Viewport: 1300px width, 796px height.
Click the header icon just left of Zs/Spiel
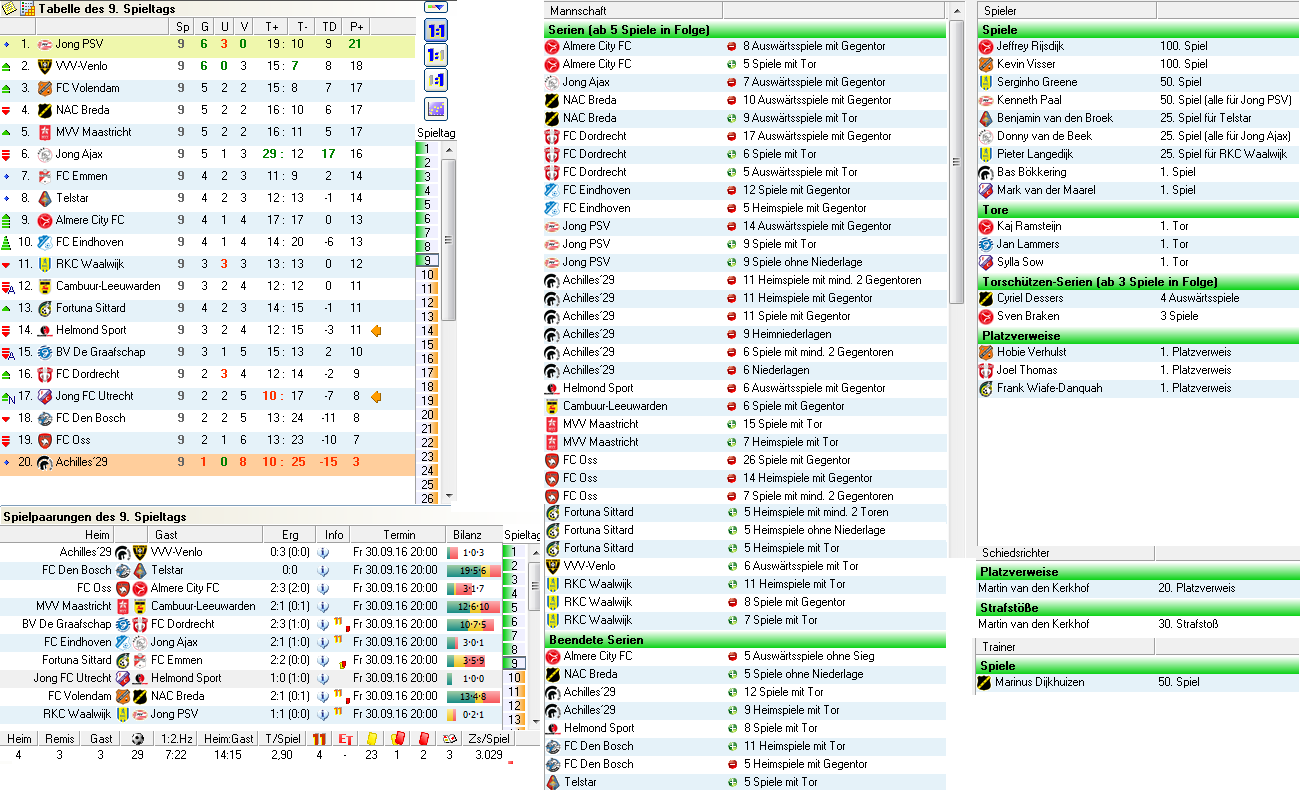(449, 738)
